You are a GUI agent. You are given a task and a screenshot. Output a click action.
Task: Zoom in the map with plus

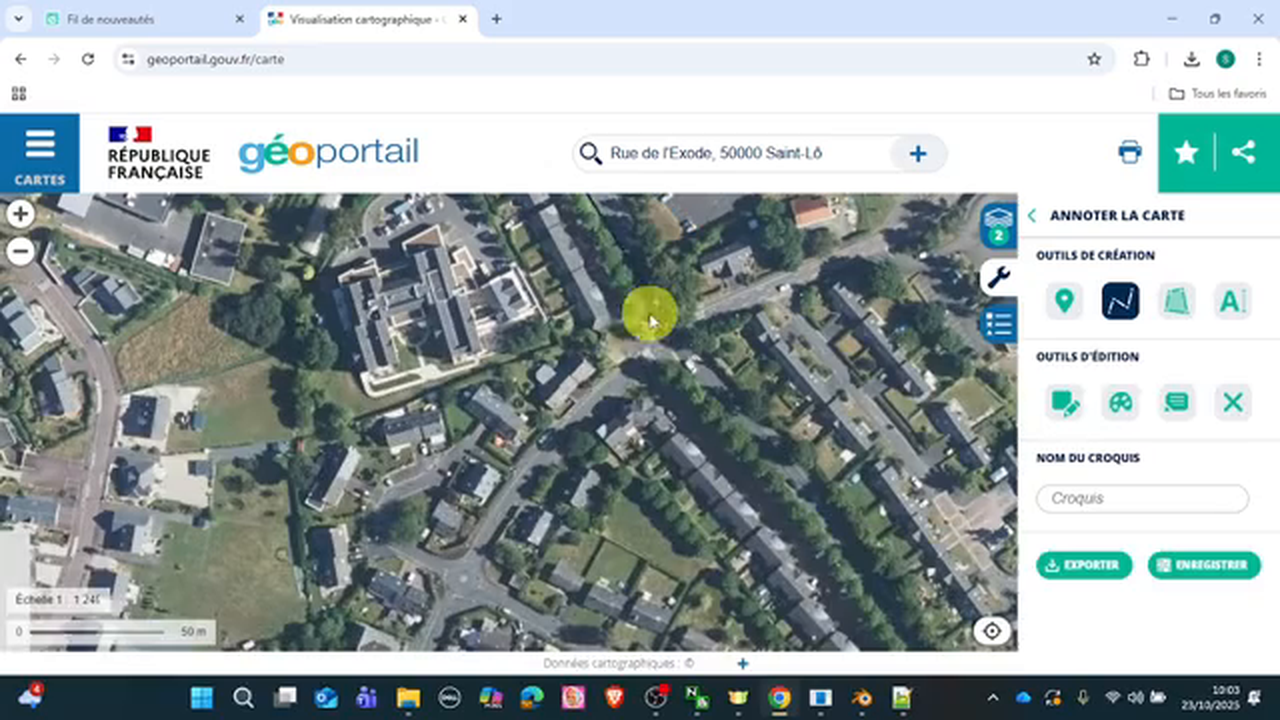tap(20, 213)
